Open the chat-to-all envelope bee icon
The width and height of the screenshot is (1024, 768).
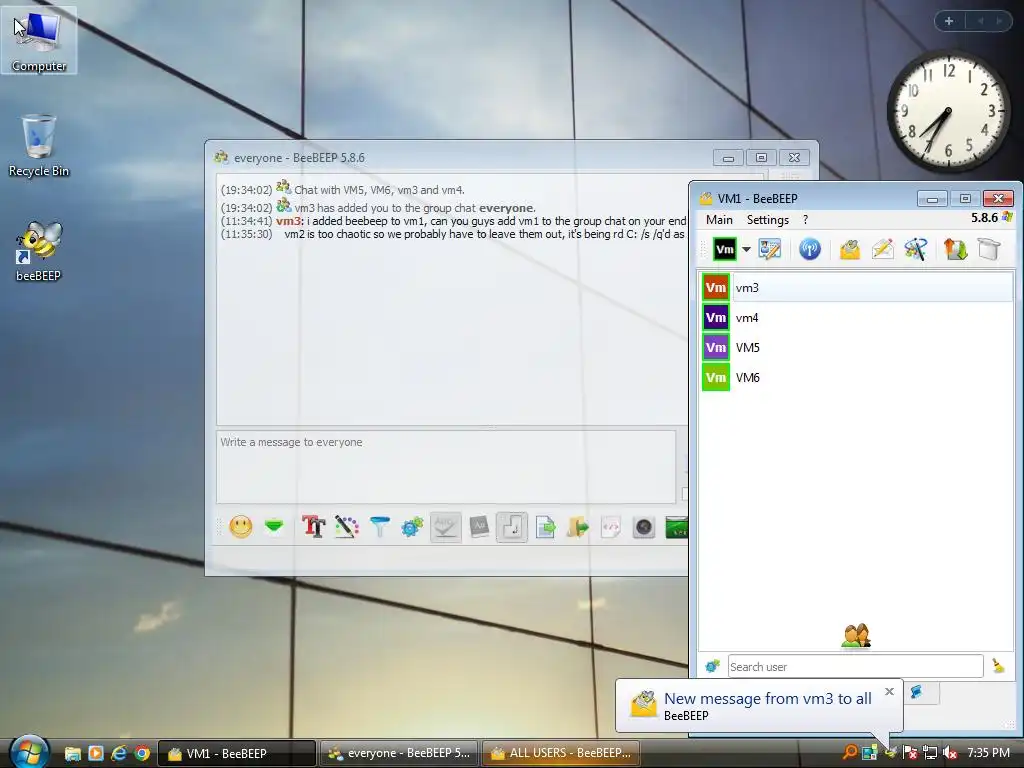pyautogui.click(x=850, y=249)
